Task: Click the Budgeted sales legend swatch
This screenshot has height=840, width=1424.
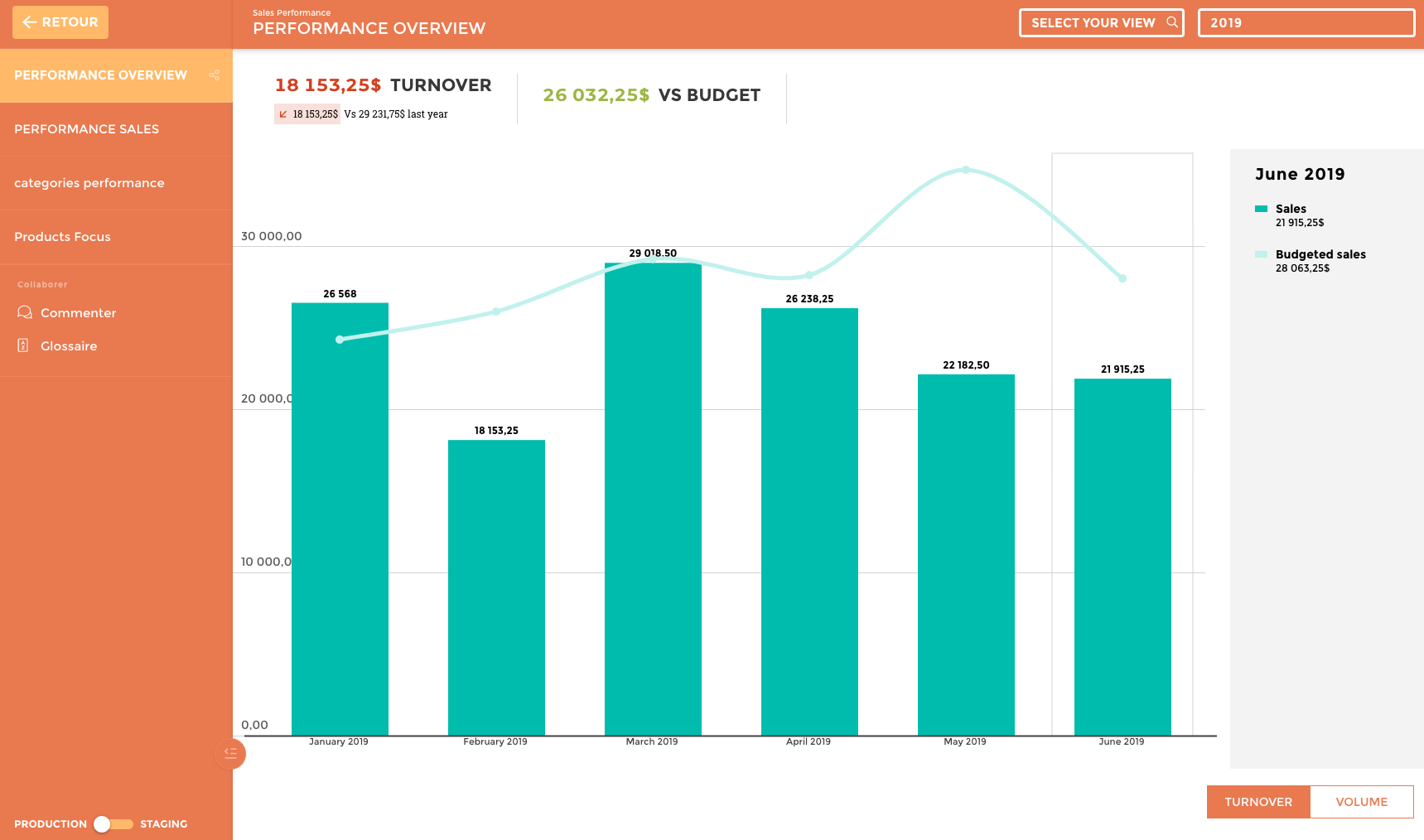Action: click(x=1261, y=254)
